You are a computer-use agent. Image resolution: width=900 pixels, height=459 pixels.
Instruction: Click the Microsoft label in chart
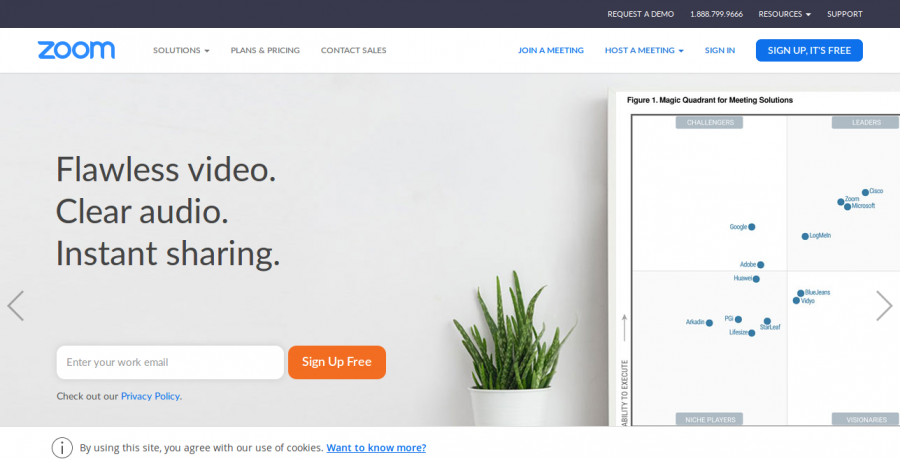(863, 206)
